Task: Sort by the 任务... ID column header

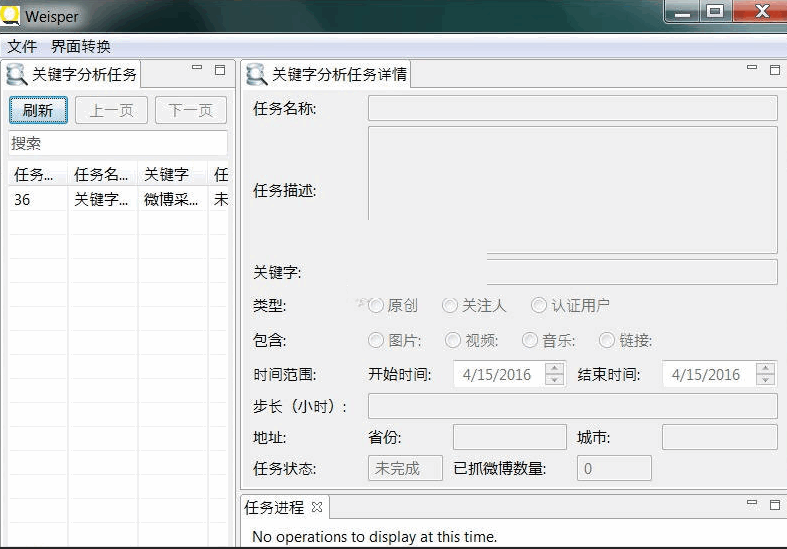Action: [x=38, y=174]
